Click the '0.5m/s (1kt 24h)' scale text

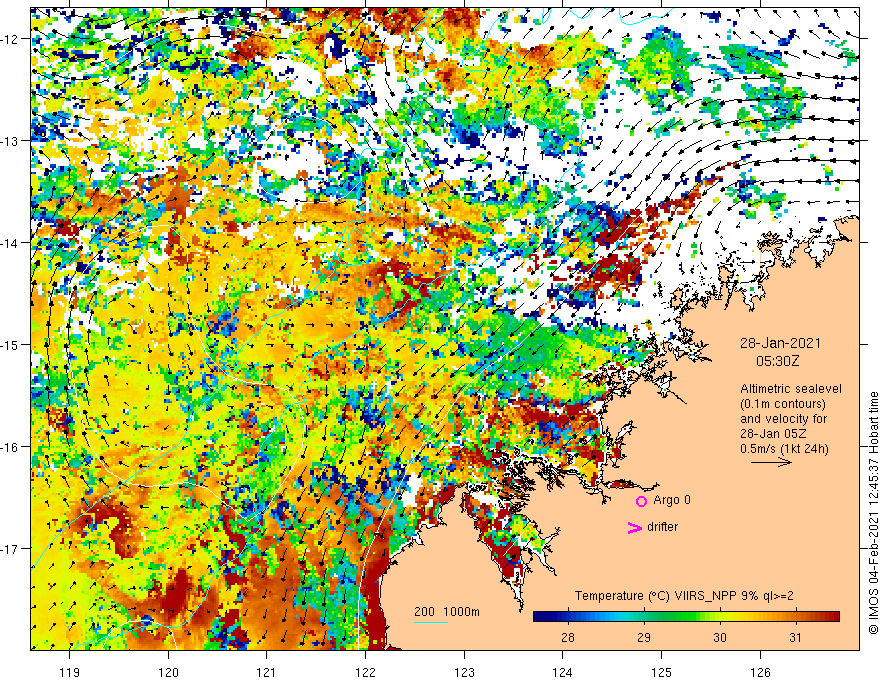(x=785, y=449)
